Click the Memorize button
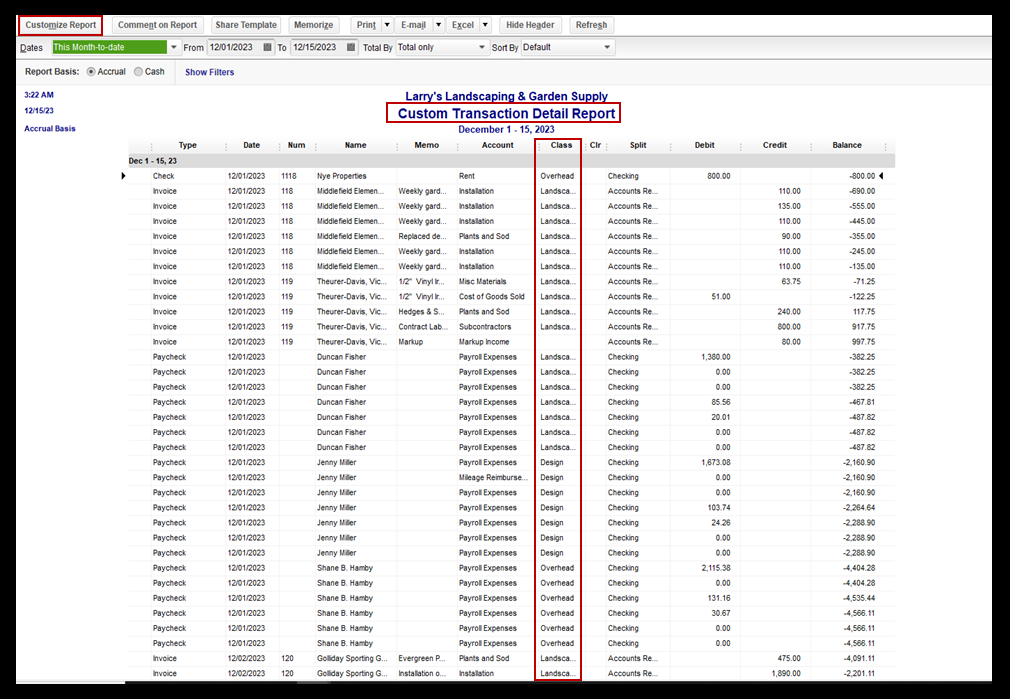 pyautogui.click(x=313, y=25)
